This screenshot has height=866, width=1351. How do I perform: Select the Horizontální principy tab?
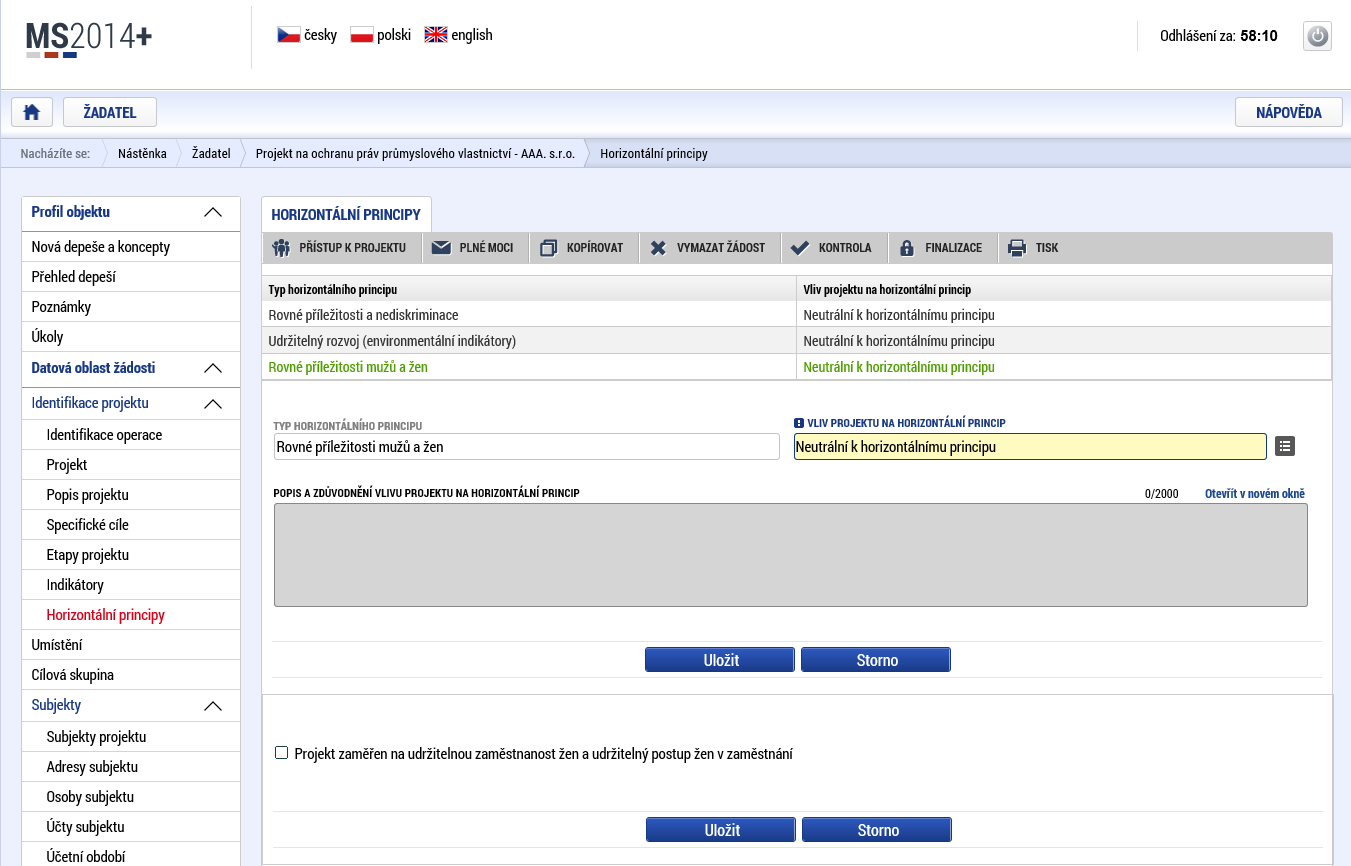pos(346,215)
